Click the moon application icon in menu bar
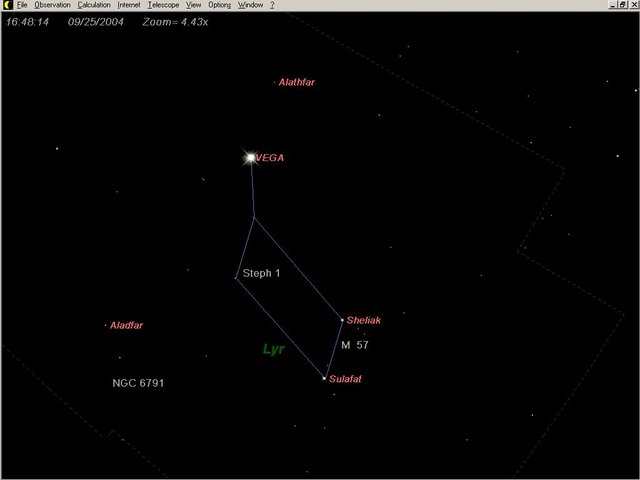640x480 pixels. click(6, 5)
